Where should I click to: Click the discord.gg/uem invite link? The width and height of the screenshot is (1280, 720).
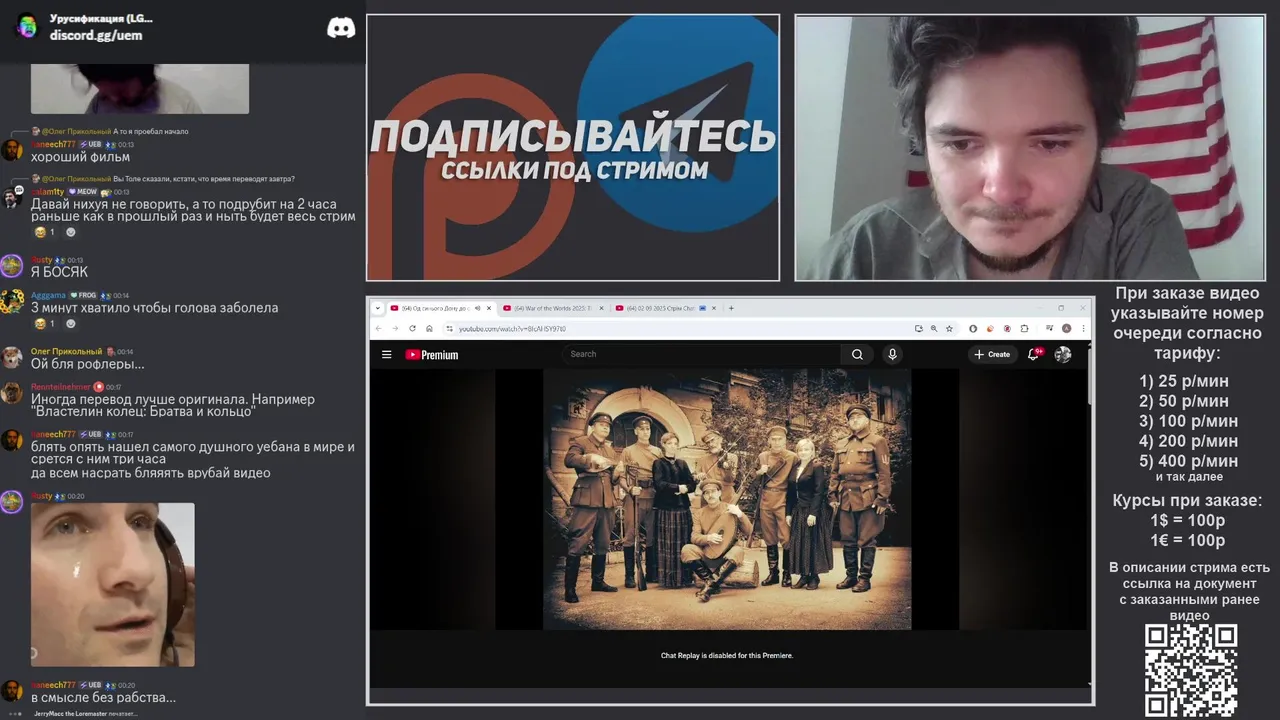click(96, 35)
